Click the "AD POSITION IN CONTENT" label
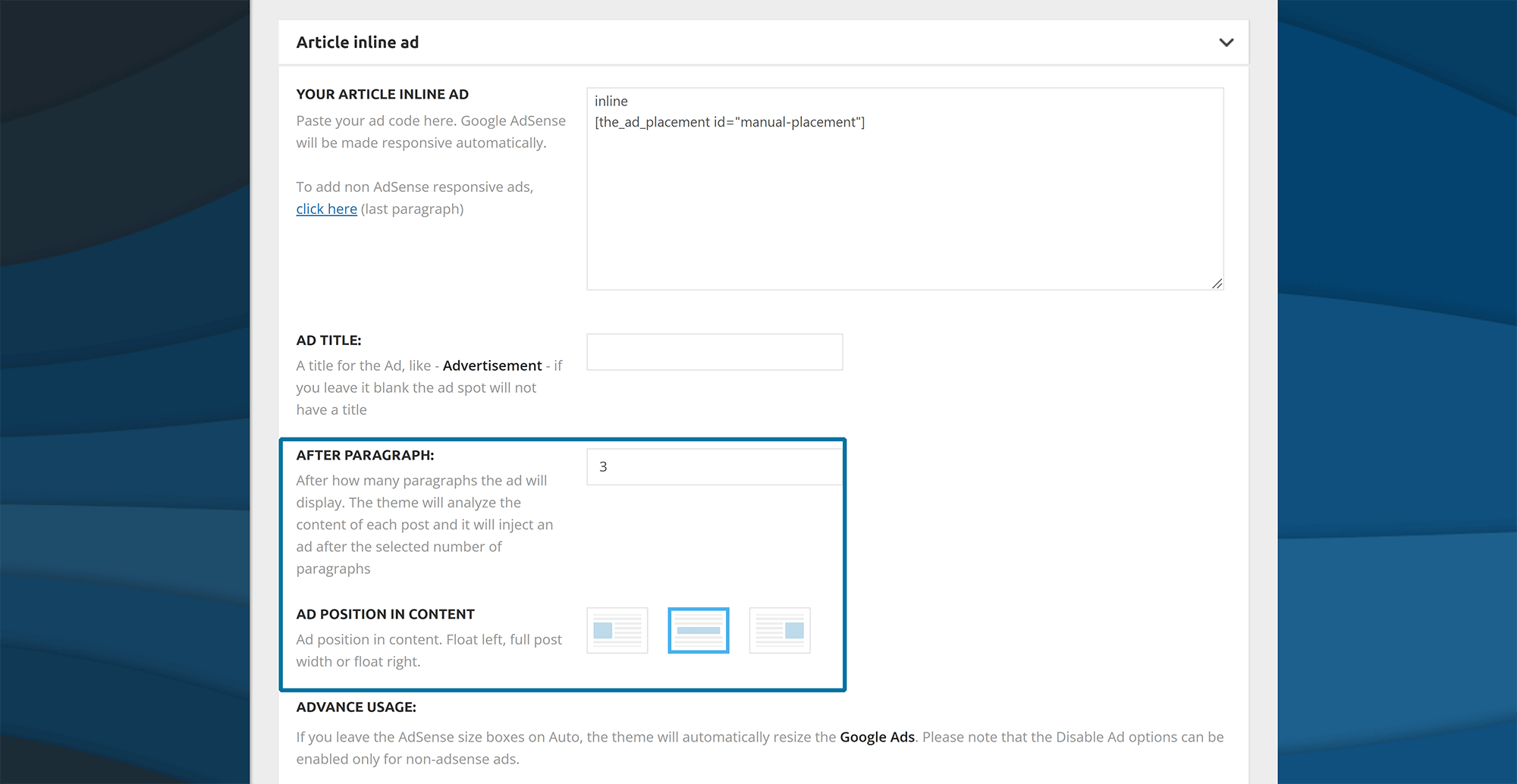This screenshot has width=1517, height=784. 385,614
